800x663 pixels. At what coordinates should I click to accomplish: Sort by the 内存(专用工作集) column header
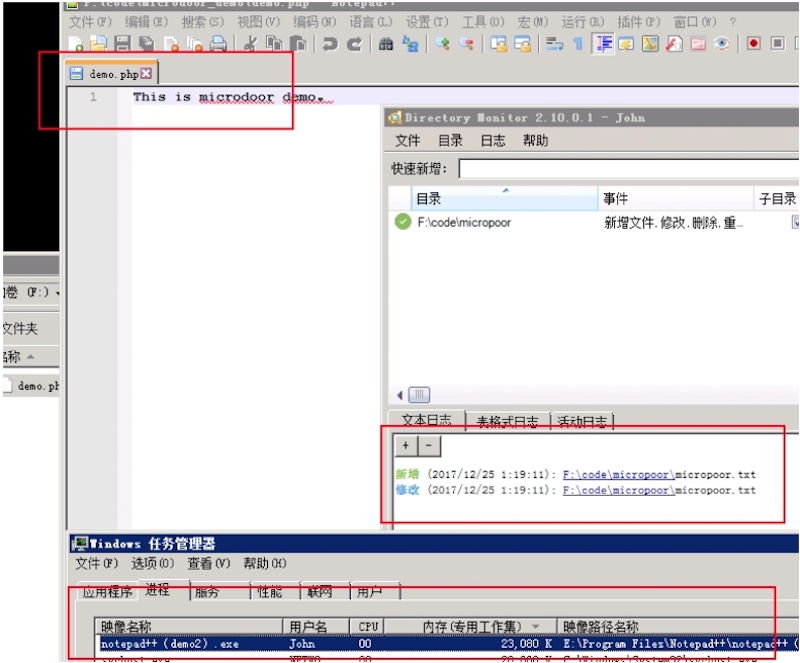(478, 627)
